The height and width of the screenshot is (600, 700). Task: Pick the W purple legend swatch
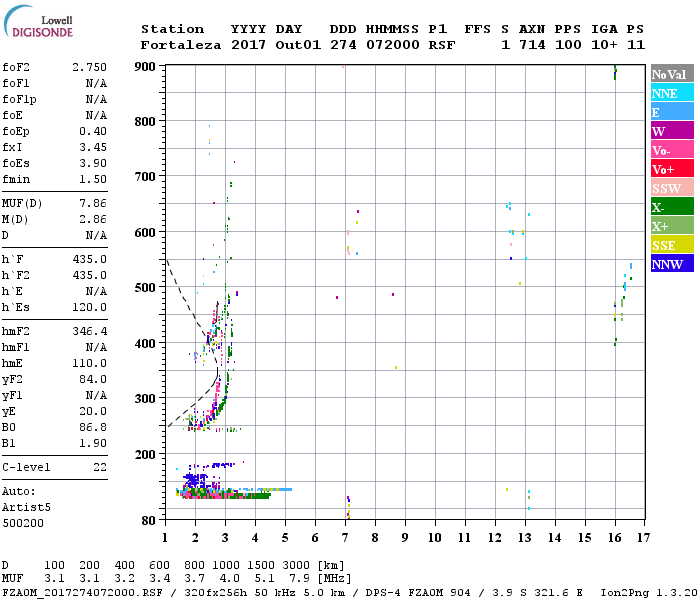click(672, 131)
